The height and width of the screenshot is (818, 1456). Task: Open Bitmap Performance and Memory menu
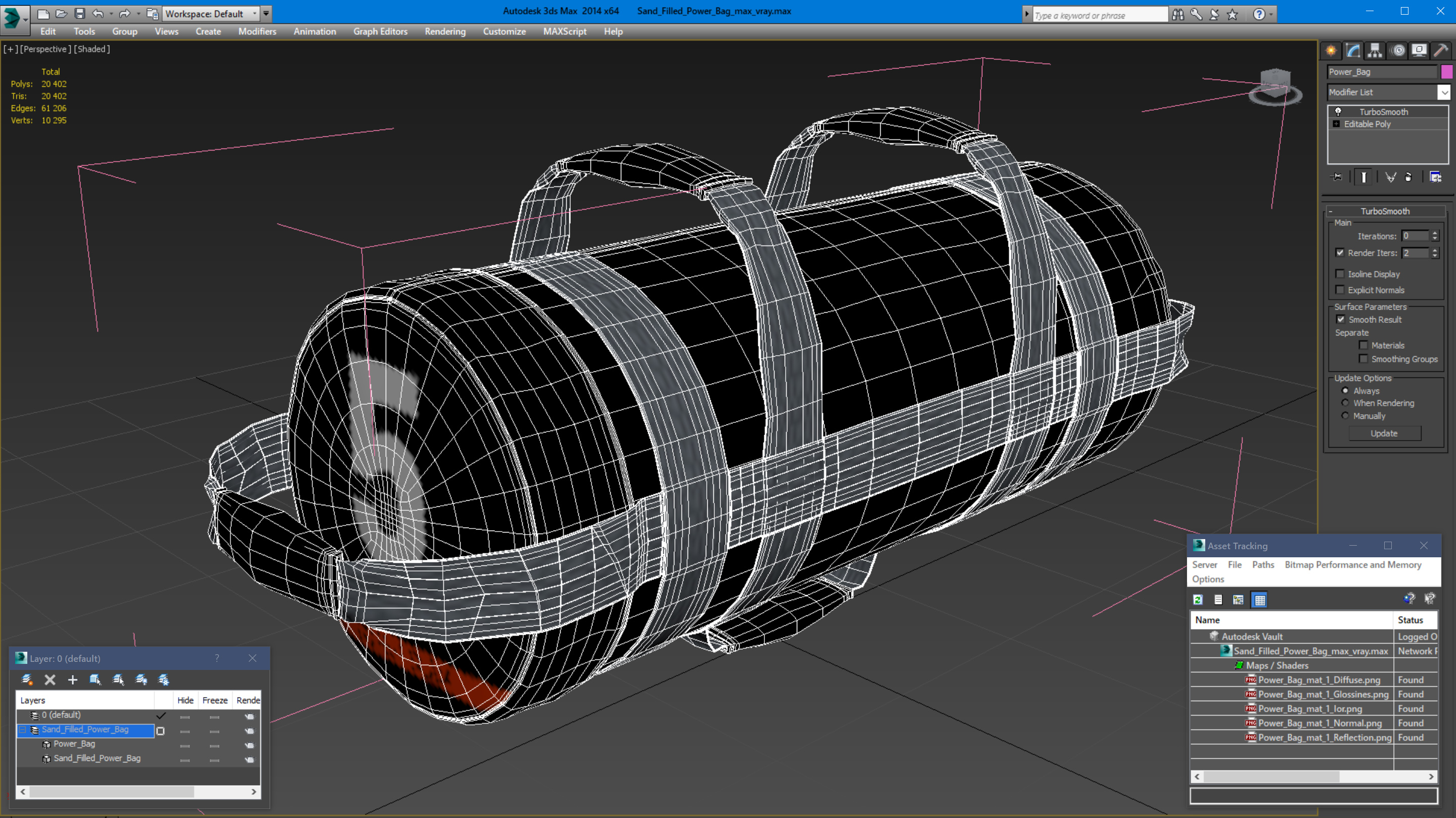click(1352, 564)
